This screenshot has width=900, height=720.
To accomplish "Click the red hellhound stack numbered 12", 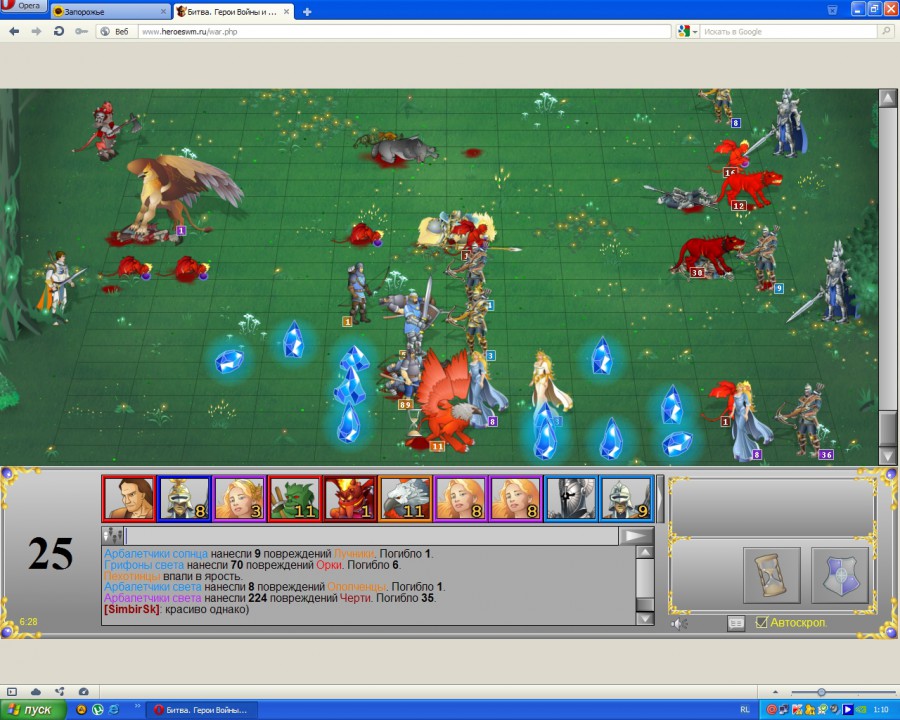I will click(x=750, y=188).
